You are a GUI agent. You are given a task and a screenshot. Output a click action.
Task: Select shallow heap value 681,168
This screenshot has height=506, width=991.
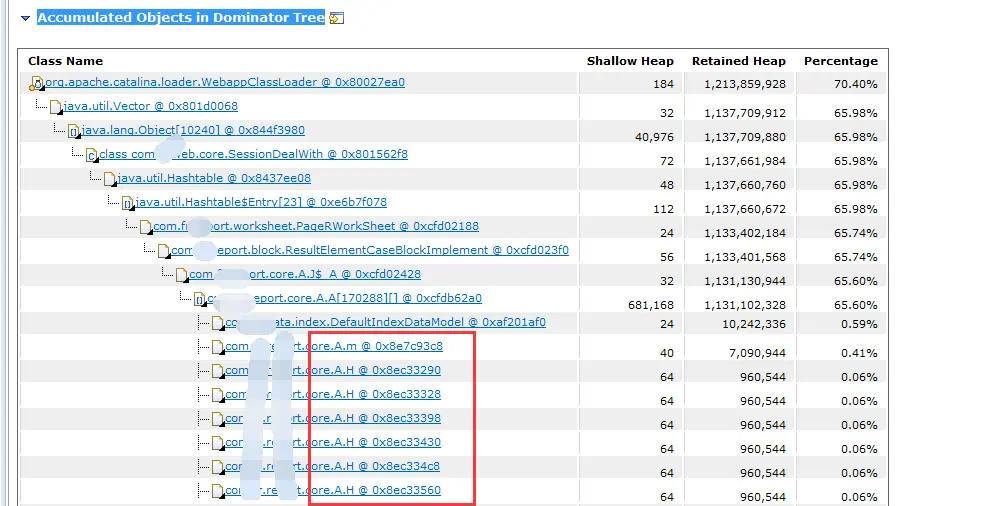tap(651, 305)
